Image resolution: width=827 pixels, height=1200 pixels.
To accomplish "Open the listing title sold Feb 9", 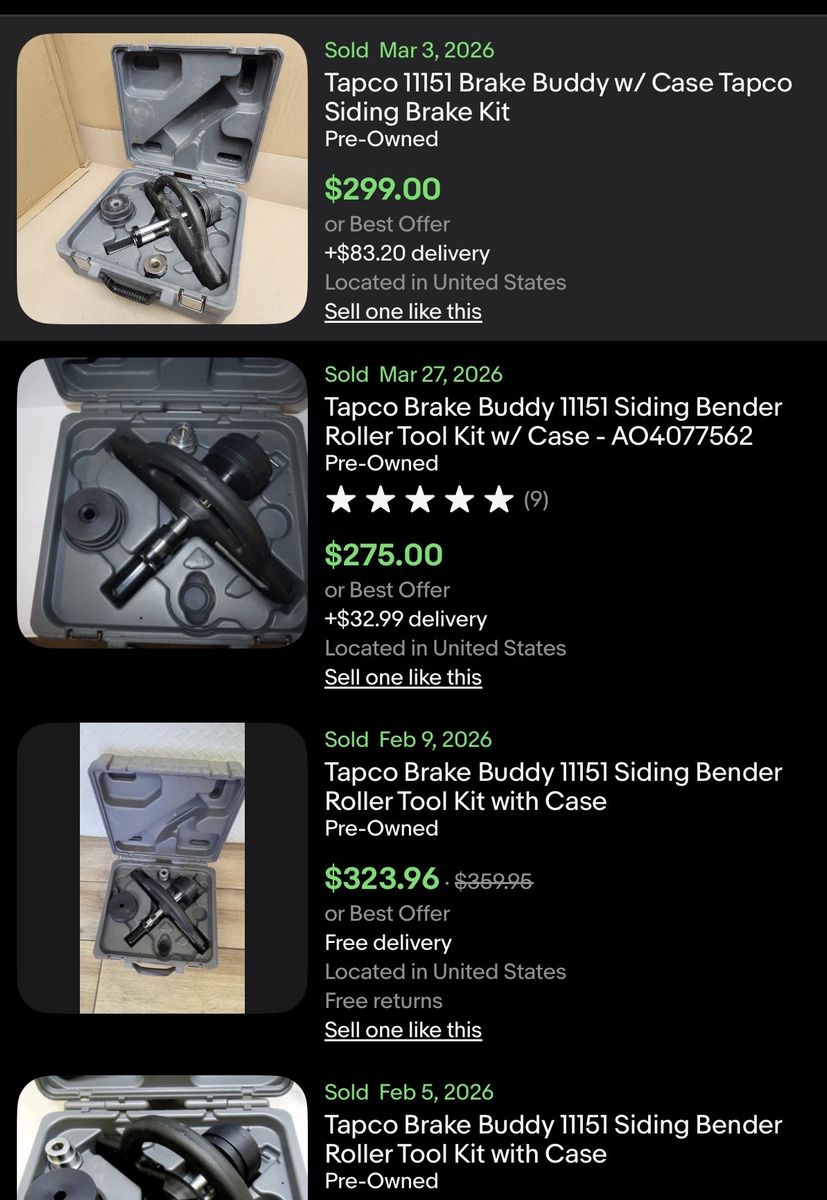I will pyautogui.click(x=553, y=786).
